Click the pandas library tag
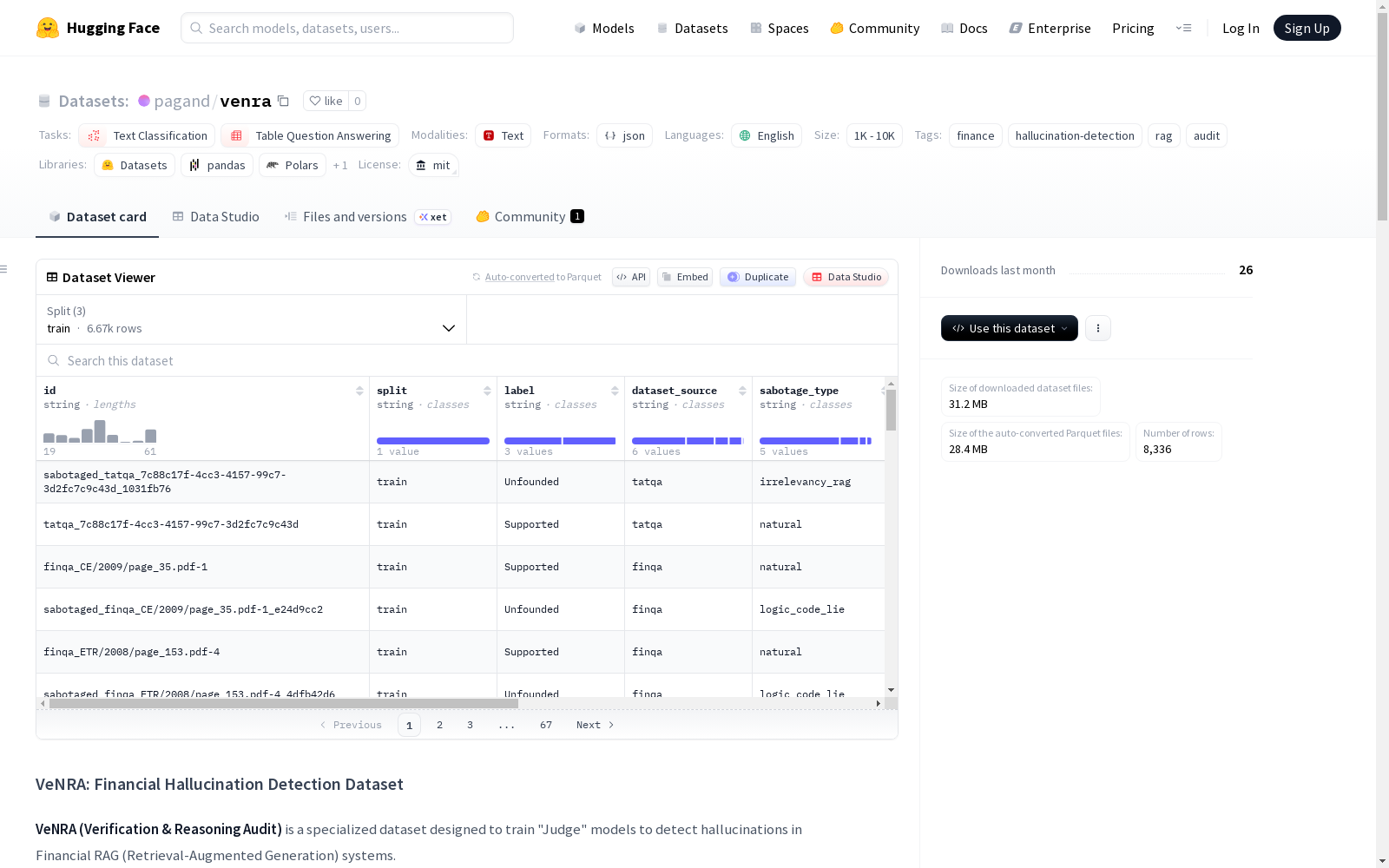This screenshot has width=1389, height=868. click(x=217, y=165)
